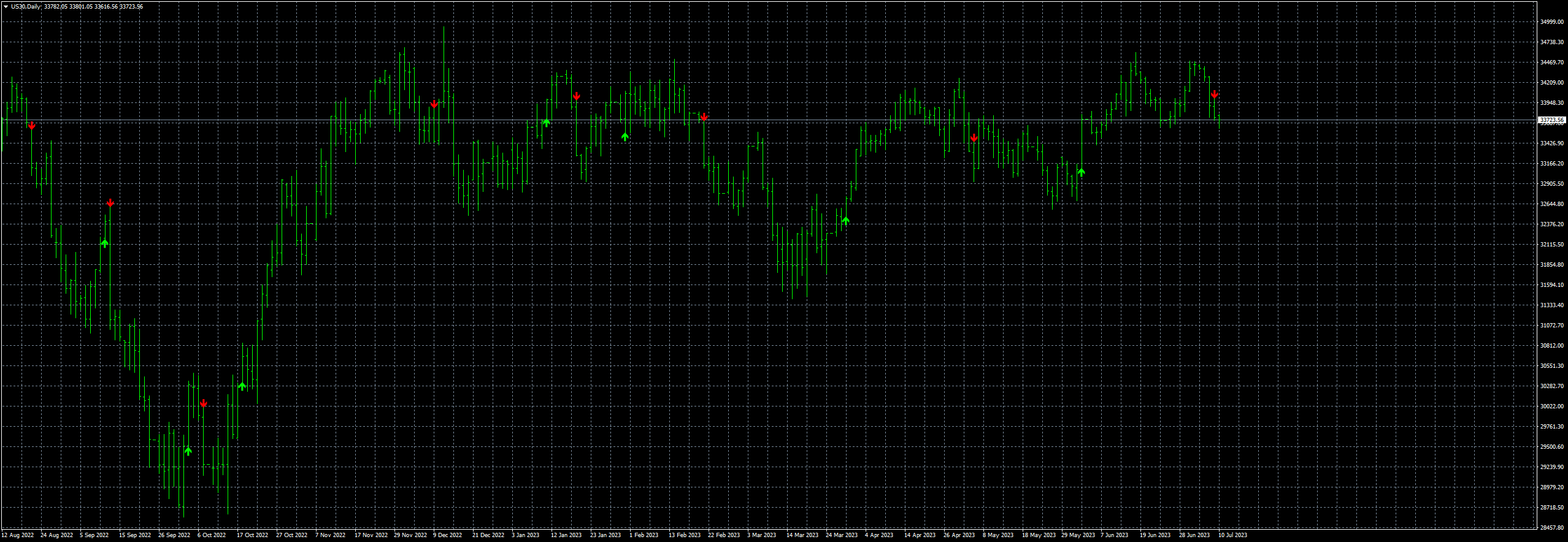Click the 28 Jun 2023 date label
The image size is (1568, 542).
[x=1194, y=535]
